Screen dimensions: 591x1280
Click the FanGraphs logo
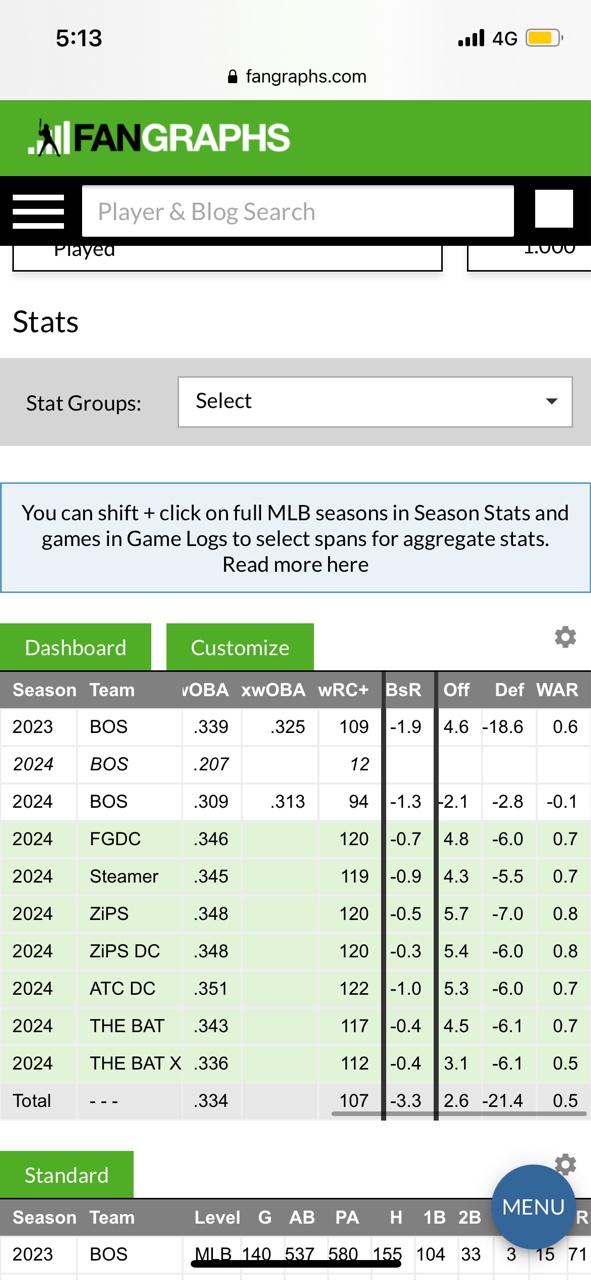pyautogui.click(x=159, y=138)
